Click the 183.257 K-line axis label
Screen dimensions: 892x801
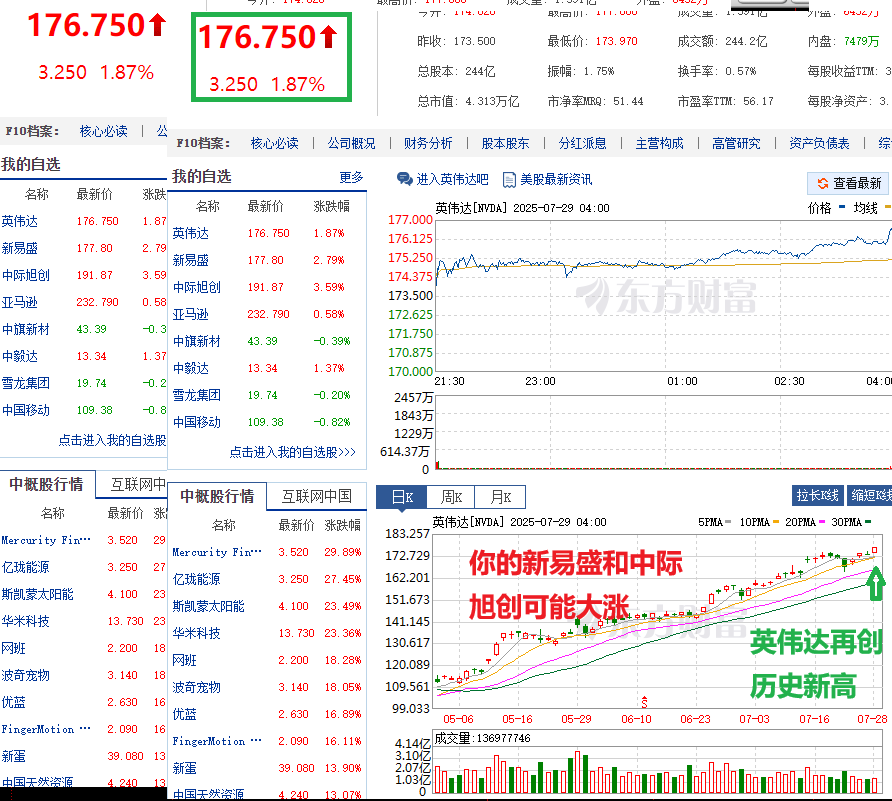[407, 534]
